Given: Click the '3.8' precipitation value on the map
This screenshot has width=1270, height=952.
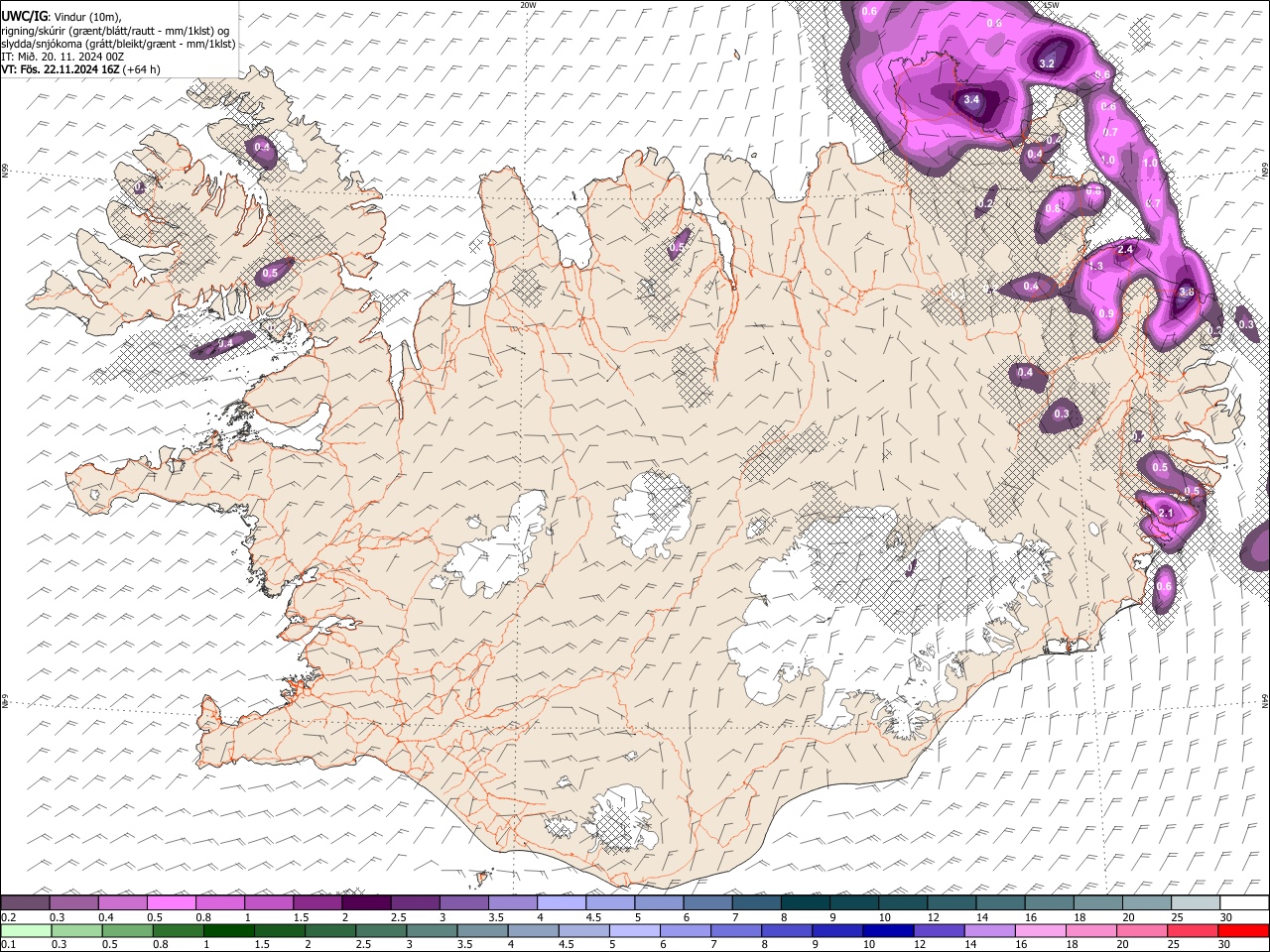Looking at the screenshot, I should tap(1186, 293).
